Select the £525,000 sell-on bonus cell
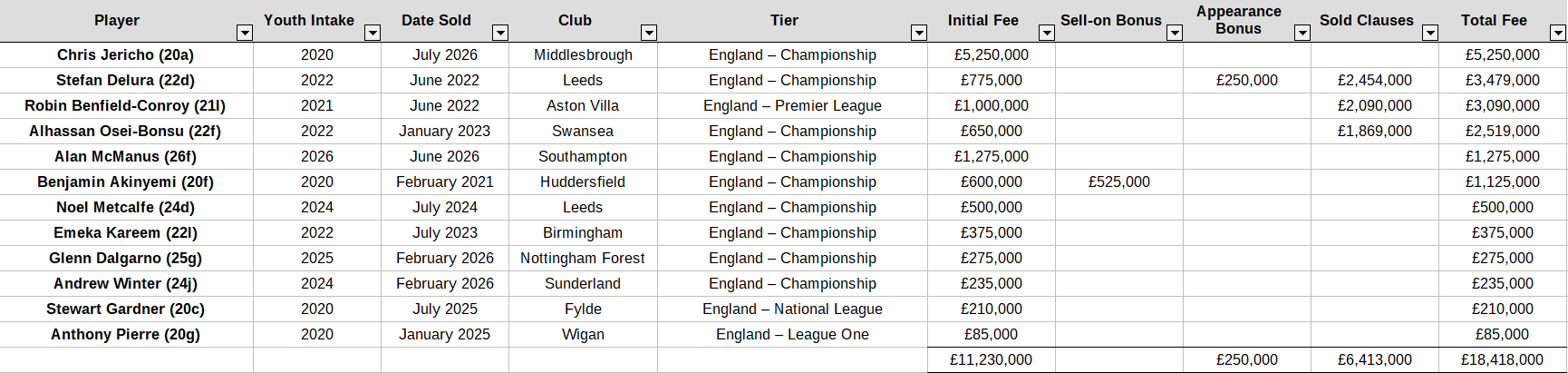Image resolution: width=1568 pixels, height=373 pixels. [1118, 182]
